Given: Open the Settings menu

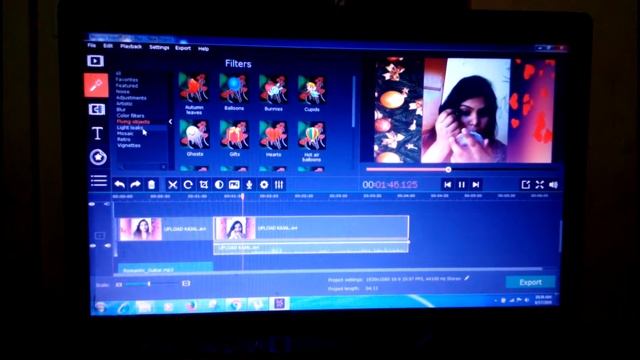Looking at the screenshot, I should (159, 47).
